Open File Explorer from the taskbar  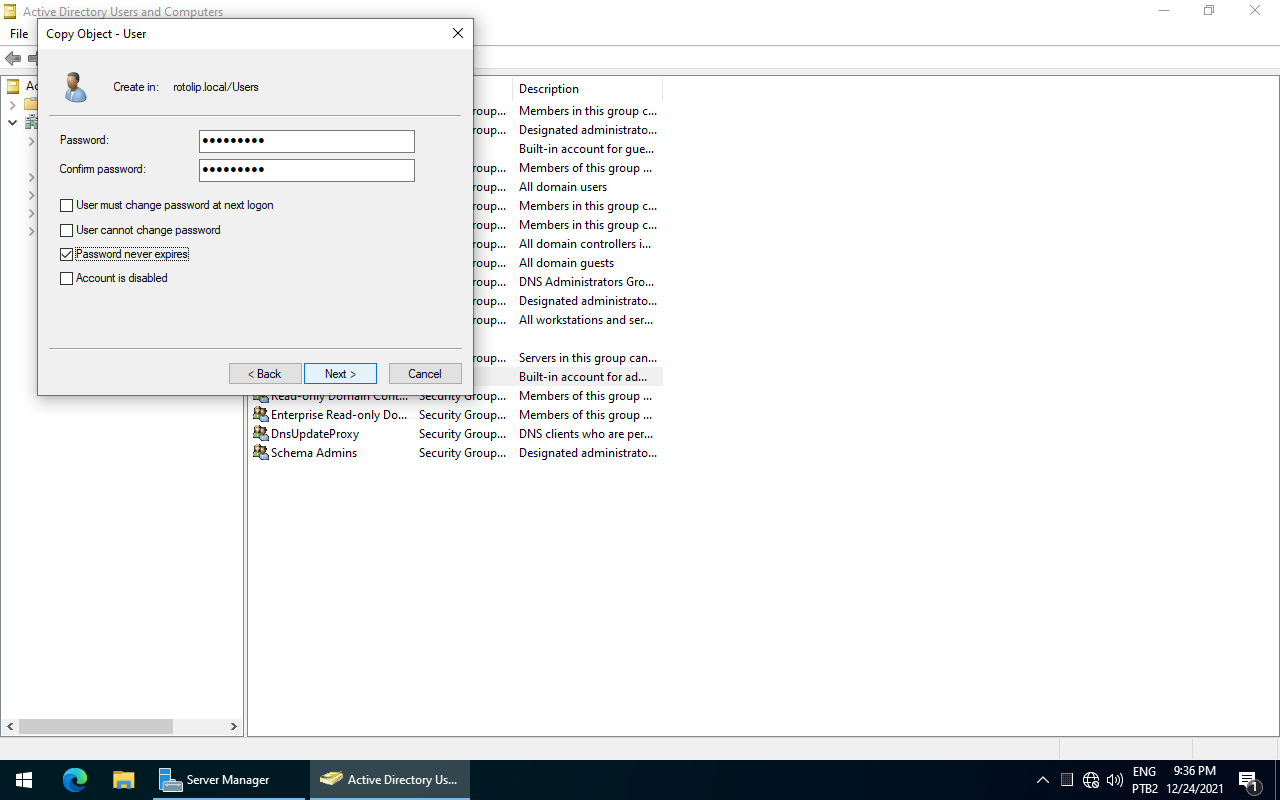click(123, 780)
